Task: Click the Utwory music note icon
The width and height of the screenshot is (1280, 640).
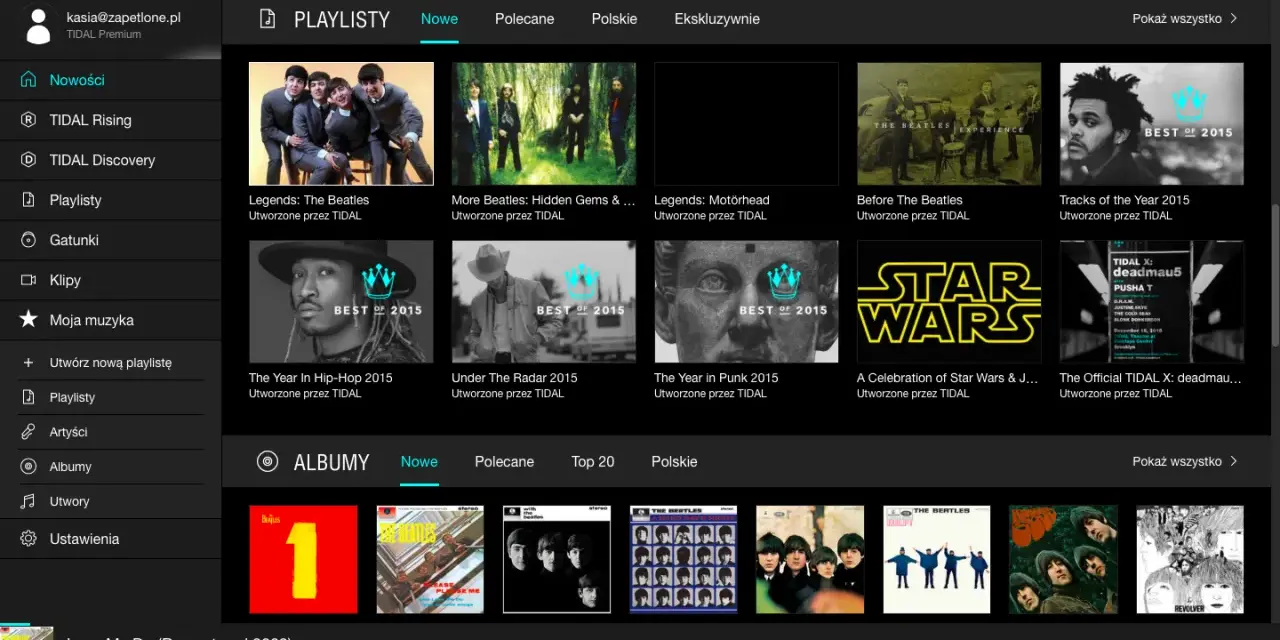Action: (x=28, y=501)
